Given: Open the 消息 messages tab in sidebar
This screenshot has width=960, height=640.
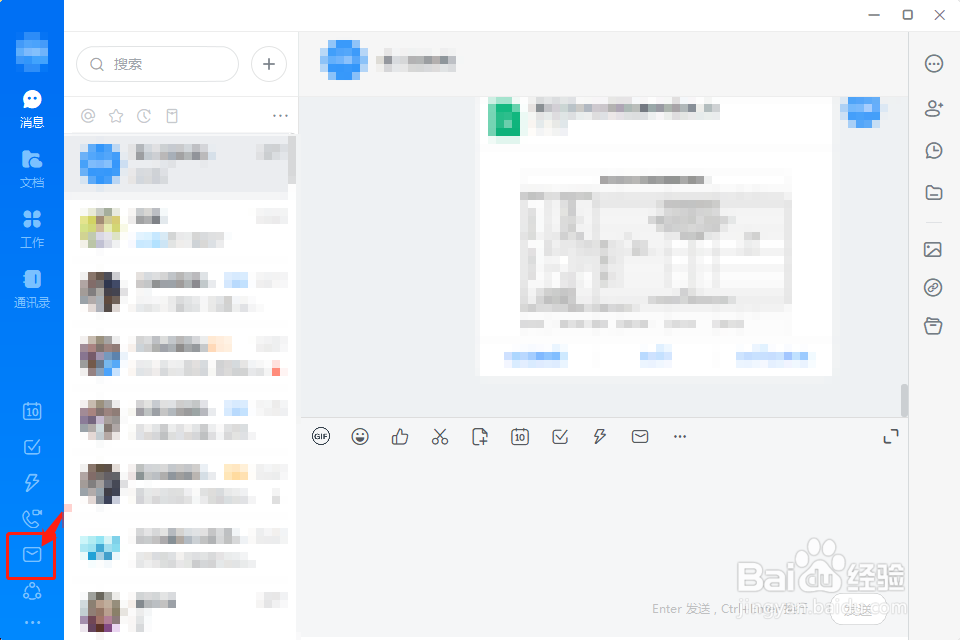Looking at the screenshot, I should [32, 109].
